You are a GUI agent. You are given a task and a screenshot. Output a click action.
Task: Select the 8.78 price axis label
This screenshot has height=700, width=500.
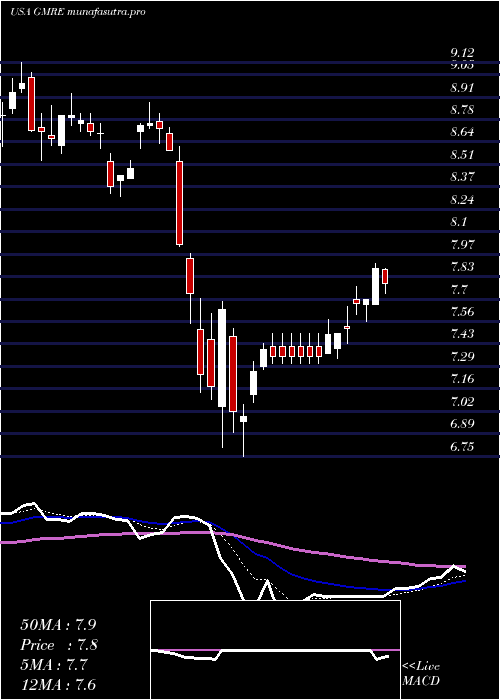point(462,110)
